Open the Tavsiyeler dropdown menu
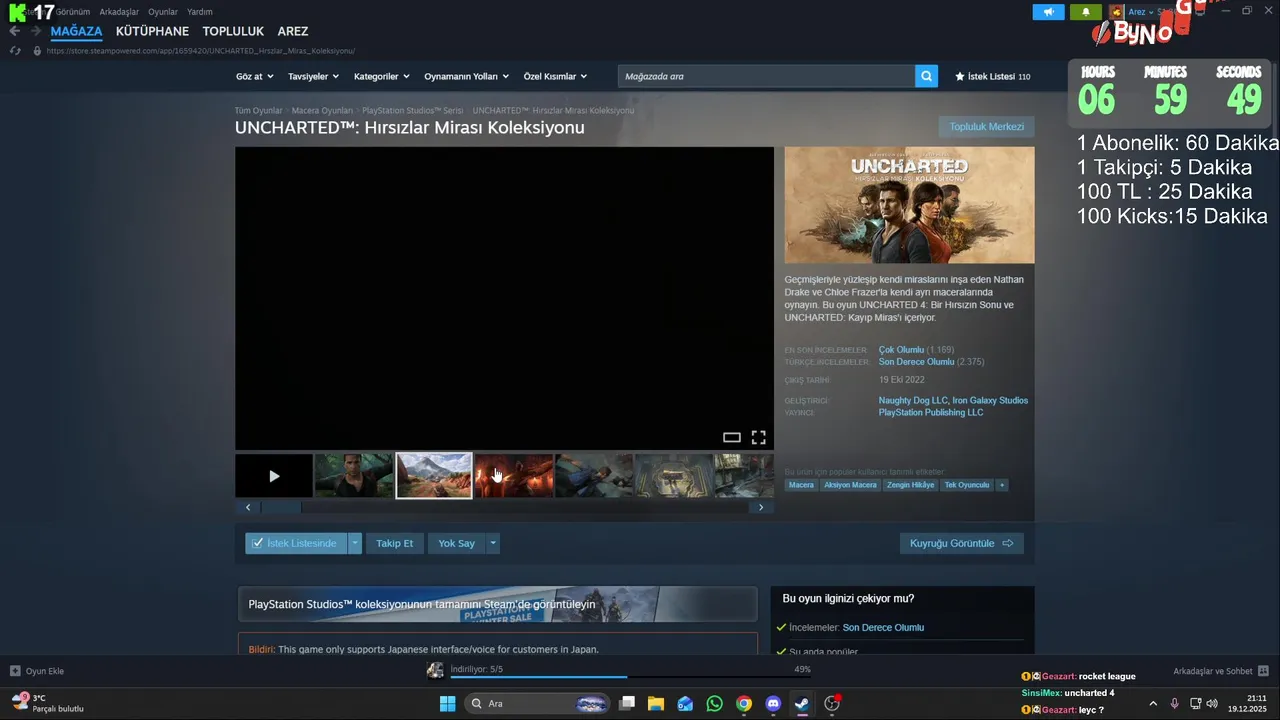 point(313,76)
